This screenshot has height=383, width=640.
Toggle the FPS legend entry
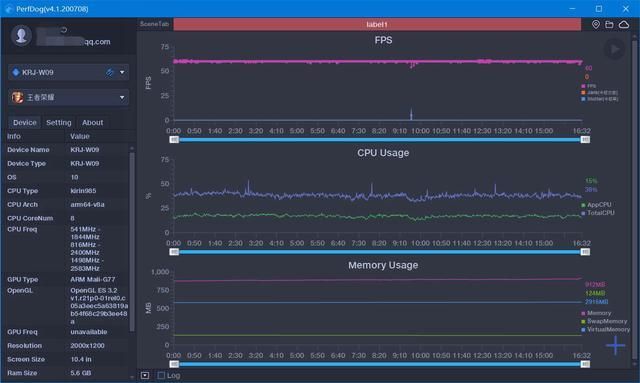pos(589,86)
